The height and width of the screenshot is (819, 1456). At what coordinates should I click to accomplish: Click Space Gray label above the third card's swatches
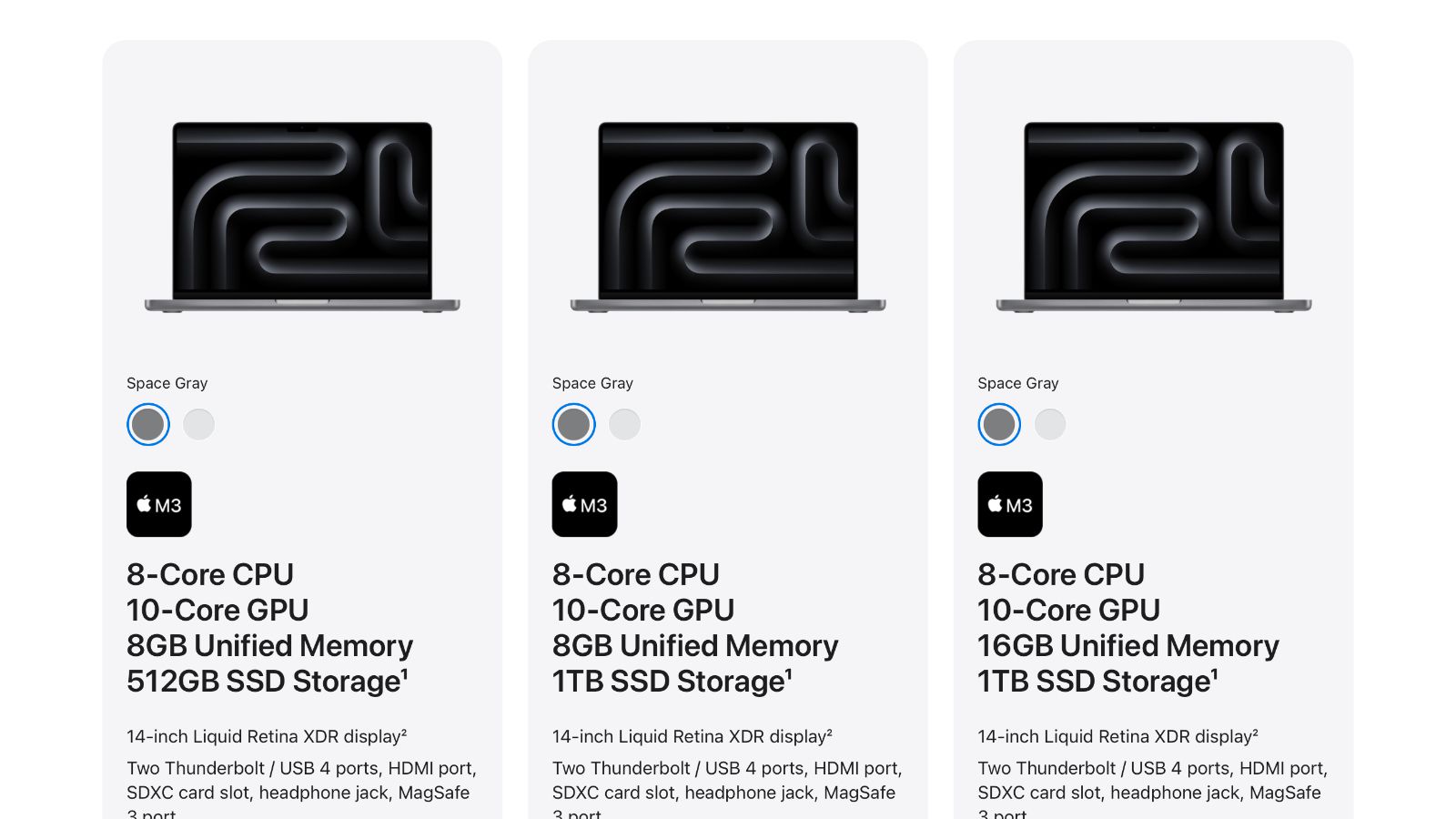pos(1018,383)
